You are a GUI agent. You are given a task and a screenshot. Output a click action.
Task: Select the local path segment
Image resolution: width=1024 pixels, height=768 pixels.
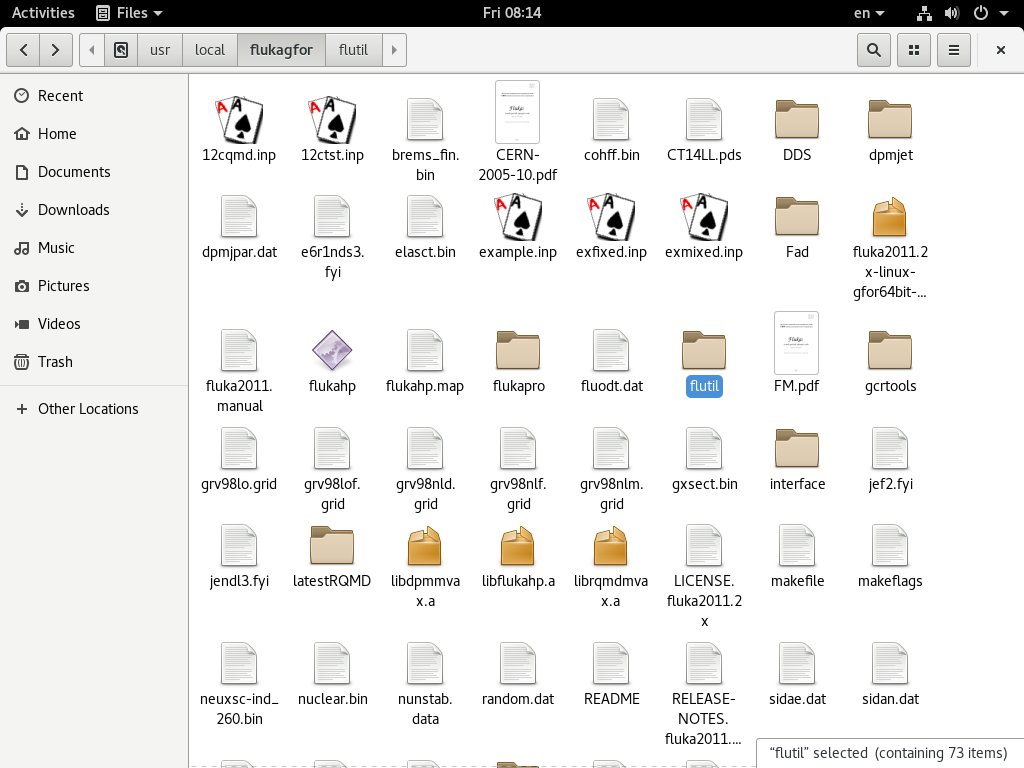click(210, 50)
